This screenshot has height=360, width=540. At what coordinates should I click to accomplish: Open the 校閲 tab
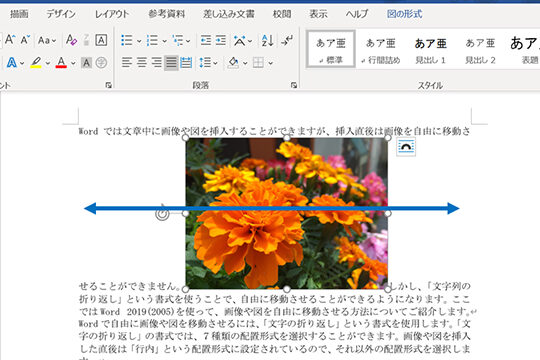point(282,14)
